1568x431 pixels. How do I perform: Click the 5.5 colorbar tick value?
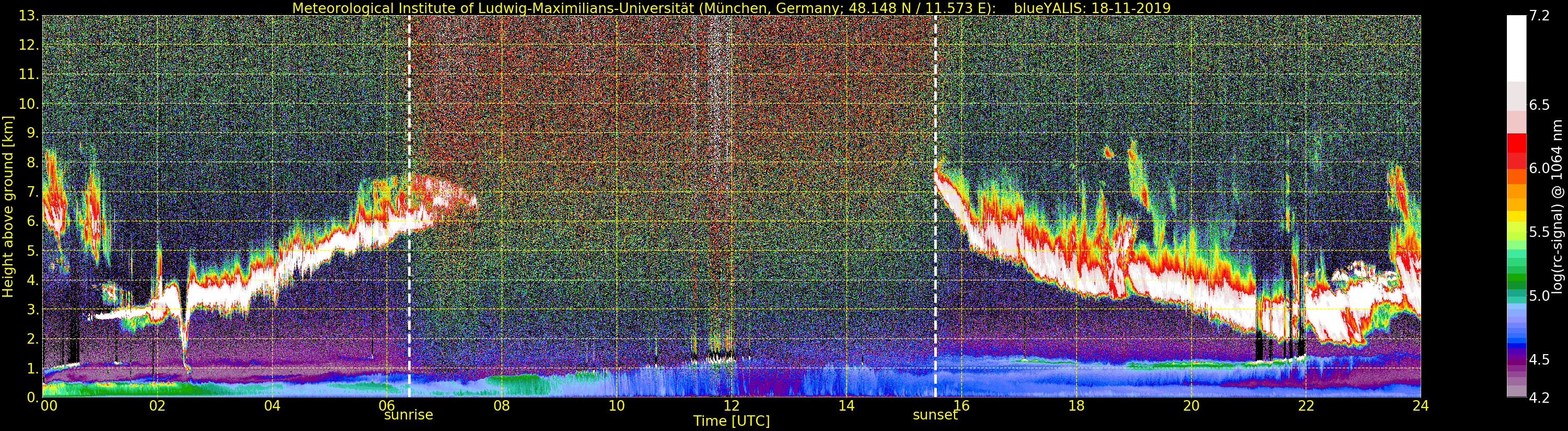click(1539, 232)
